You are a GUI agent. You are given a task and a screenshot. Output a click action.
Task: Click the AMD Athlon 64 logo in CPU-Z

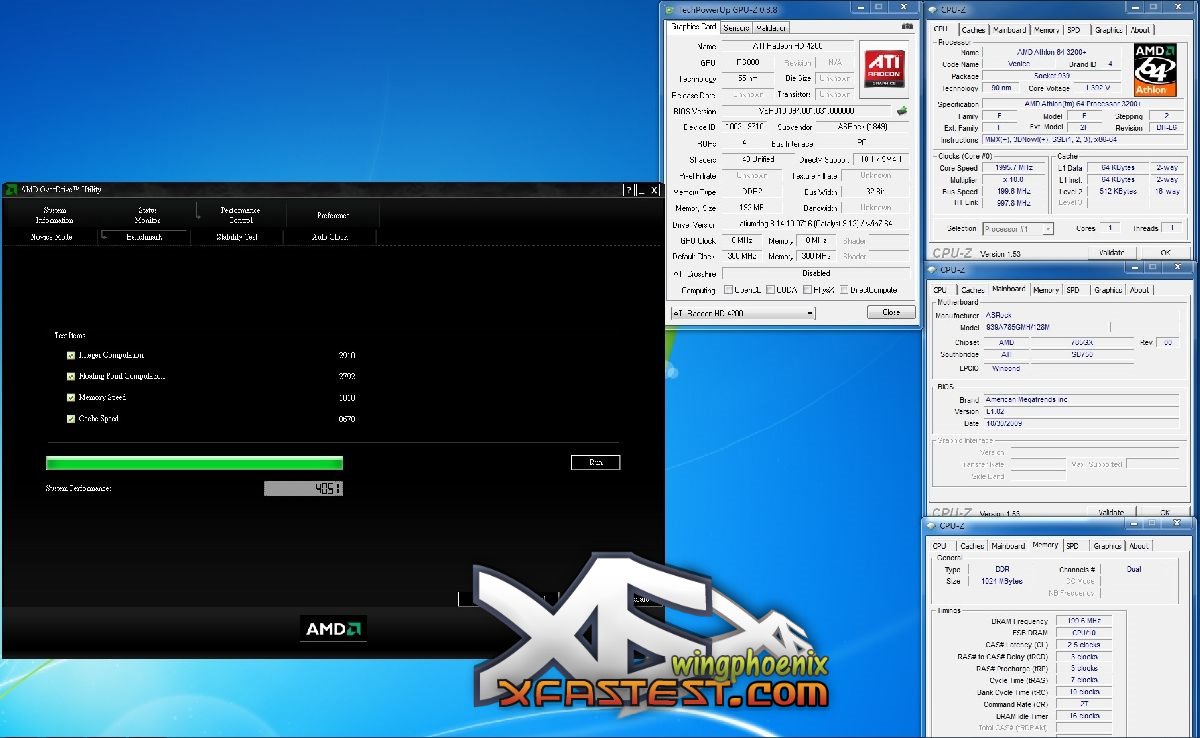[1157, 68]
